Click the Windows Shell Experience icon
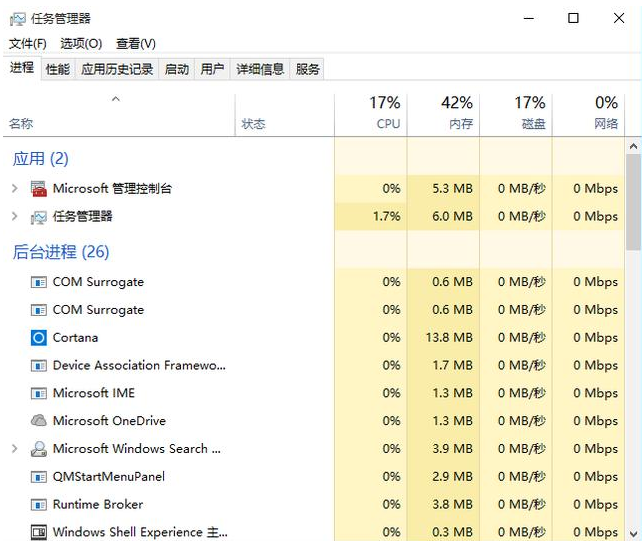This screenshot has height=541, width=642. tap(39, 532)
